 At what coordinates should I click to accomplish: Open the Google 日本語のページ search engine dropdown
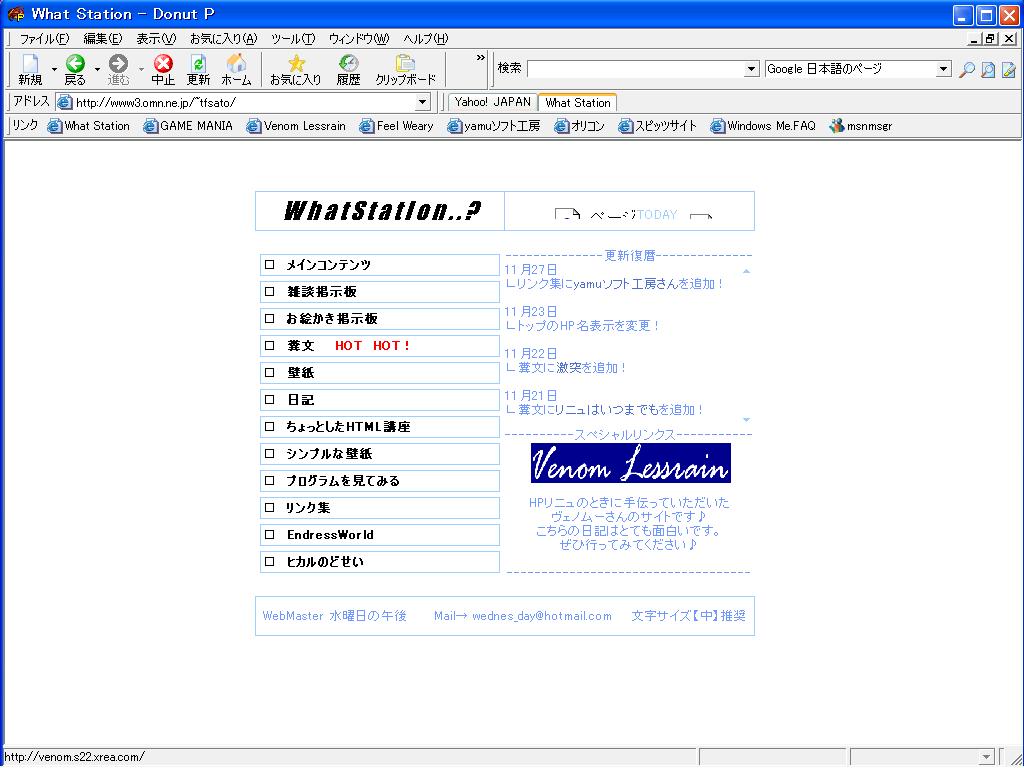943,69
